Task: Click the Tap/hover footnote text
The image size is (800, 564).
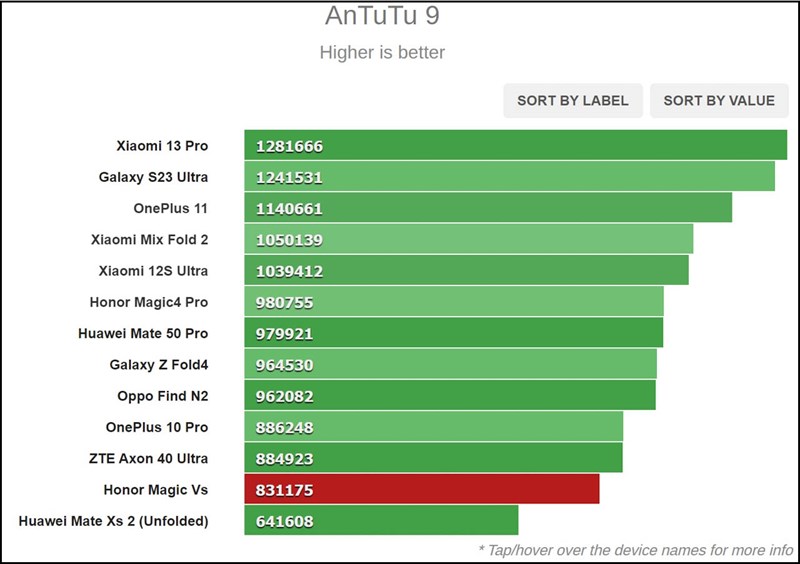Action: tap(635, 550)
